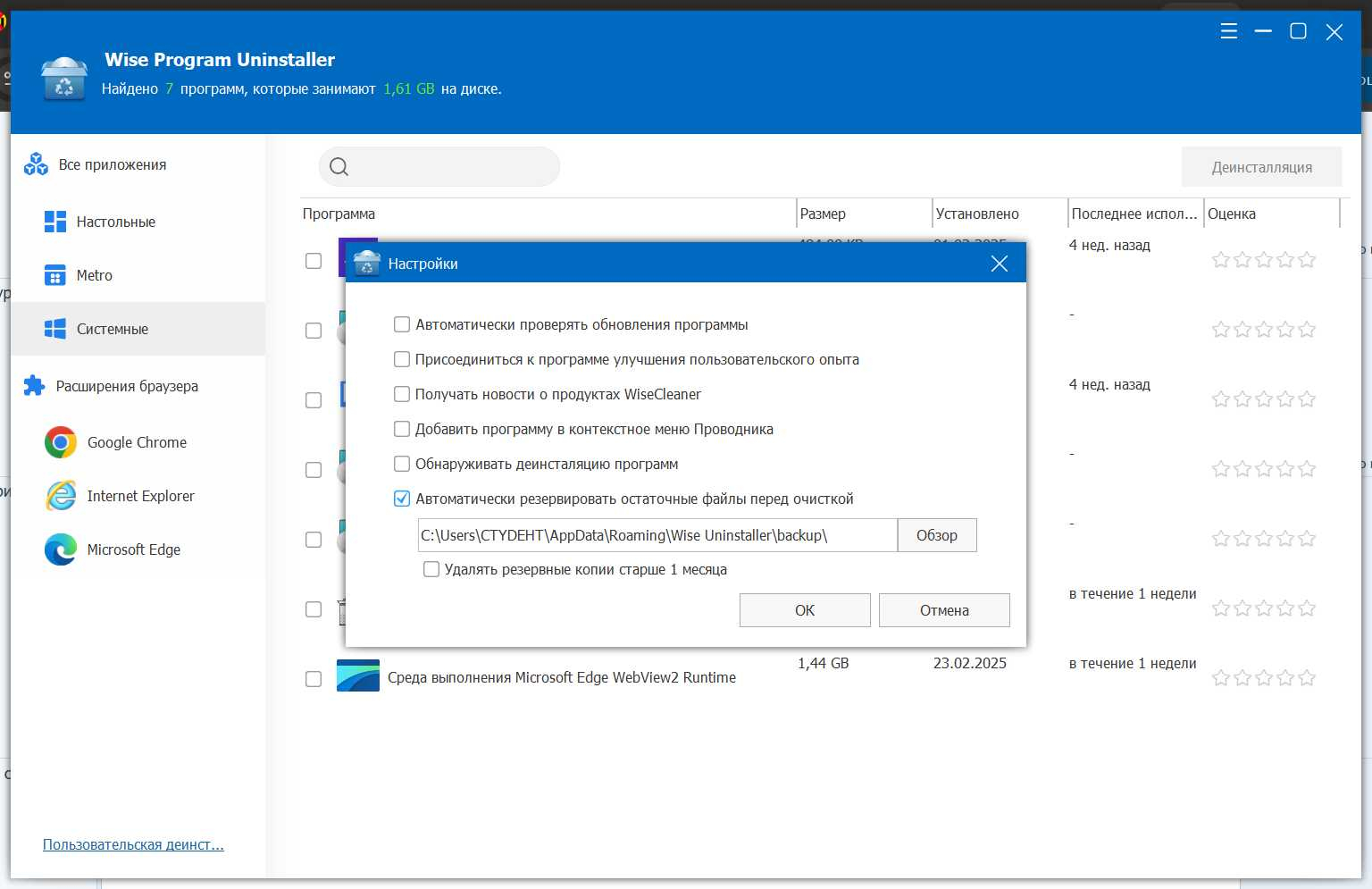Click the Microsoft Edge icon
The image size is (1372, 889).
click(x=61, y=549)
